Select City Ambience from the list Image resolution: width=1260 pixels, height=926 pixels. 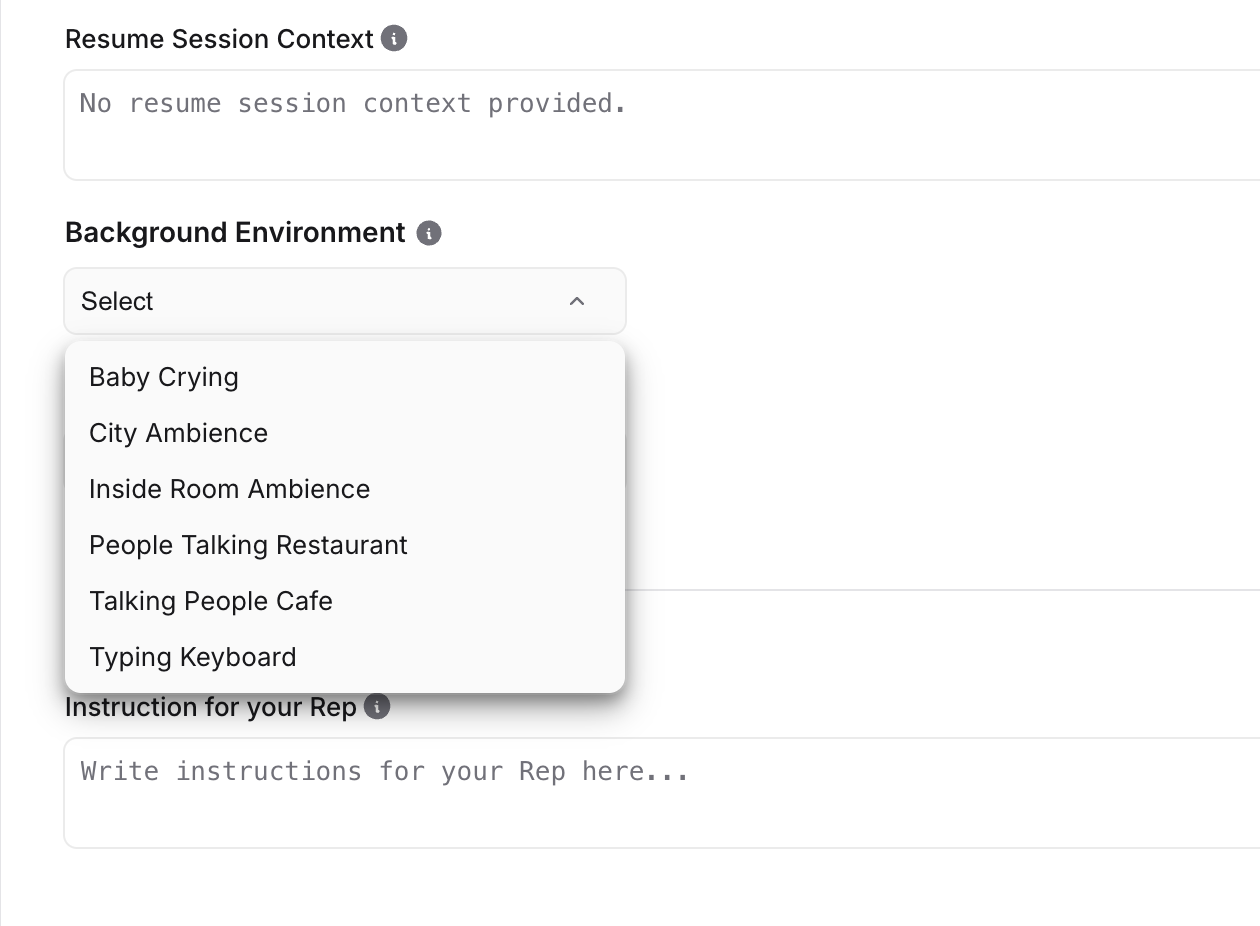tap(179, 433)
